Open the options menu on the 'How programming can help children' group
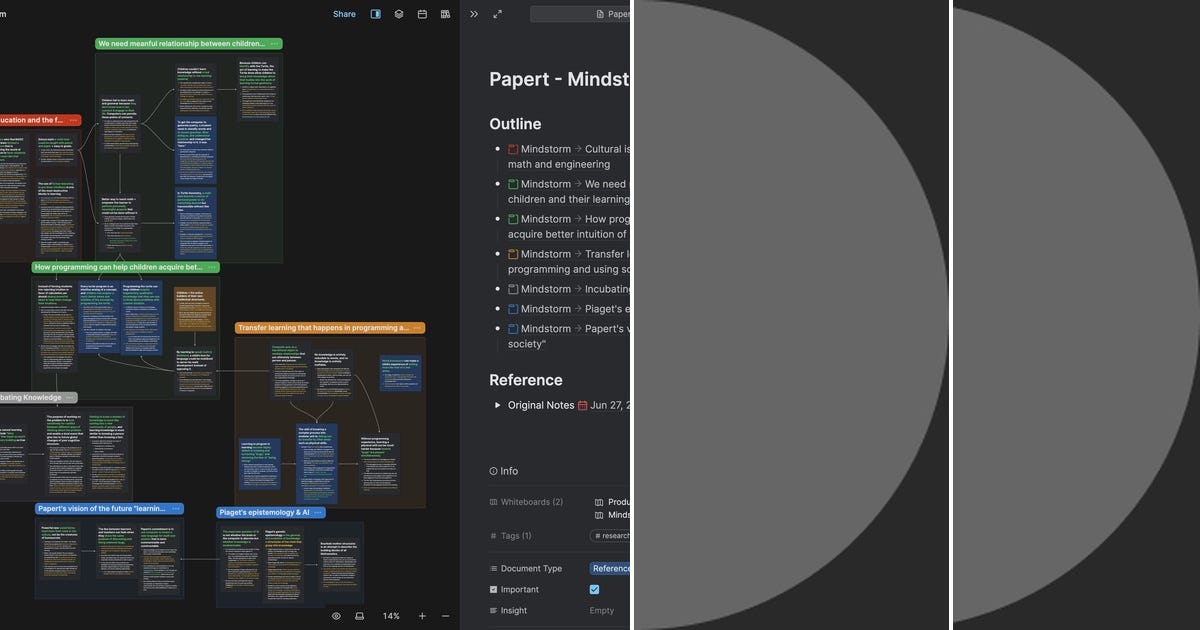The height and width of the screenshot is (630, 1200). 211,267
